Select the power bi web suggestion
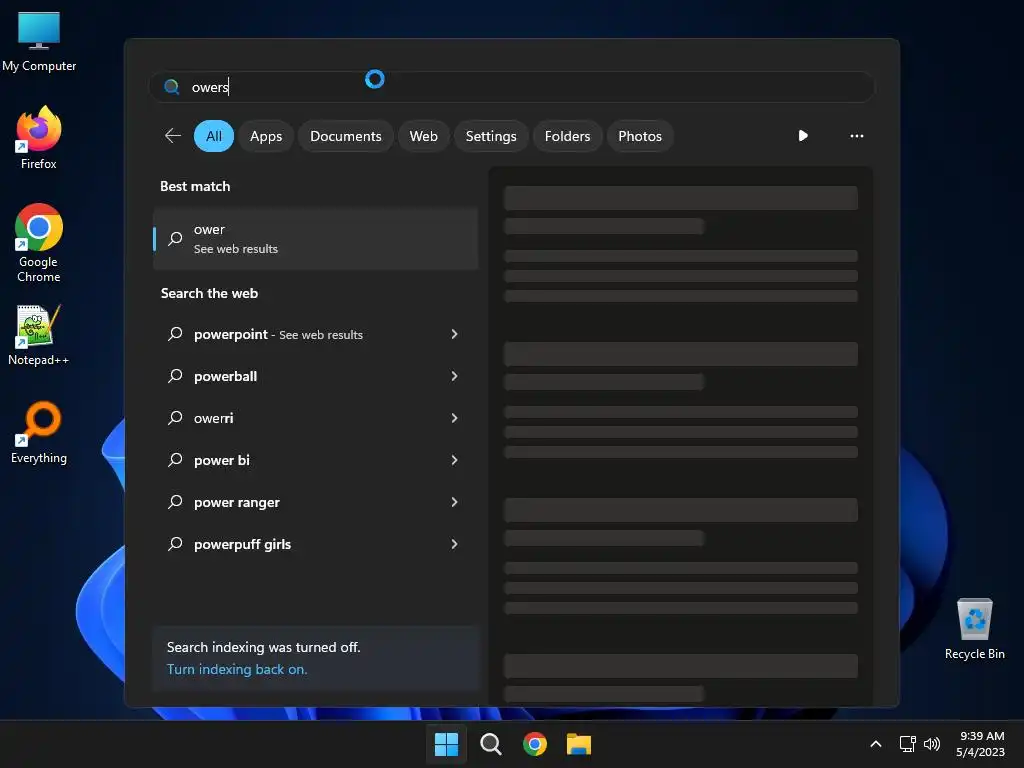 [x=315, y=460]
